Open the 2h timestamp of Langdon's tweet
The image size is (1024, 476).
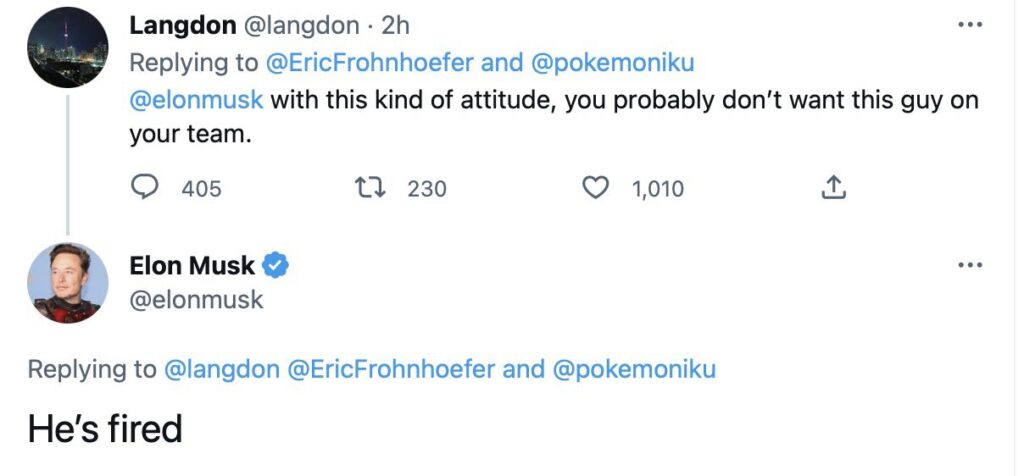pyautogui.click(x=396, y=25)
